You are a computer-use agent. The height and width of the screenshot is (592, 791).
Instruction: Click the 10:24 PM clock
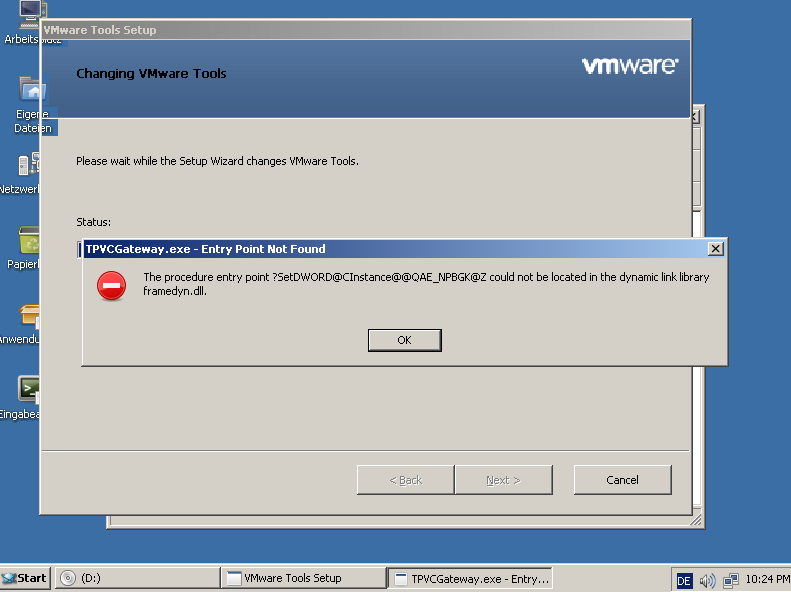pos(767,579)
